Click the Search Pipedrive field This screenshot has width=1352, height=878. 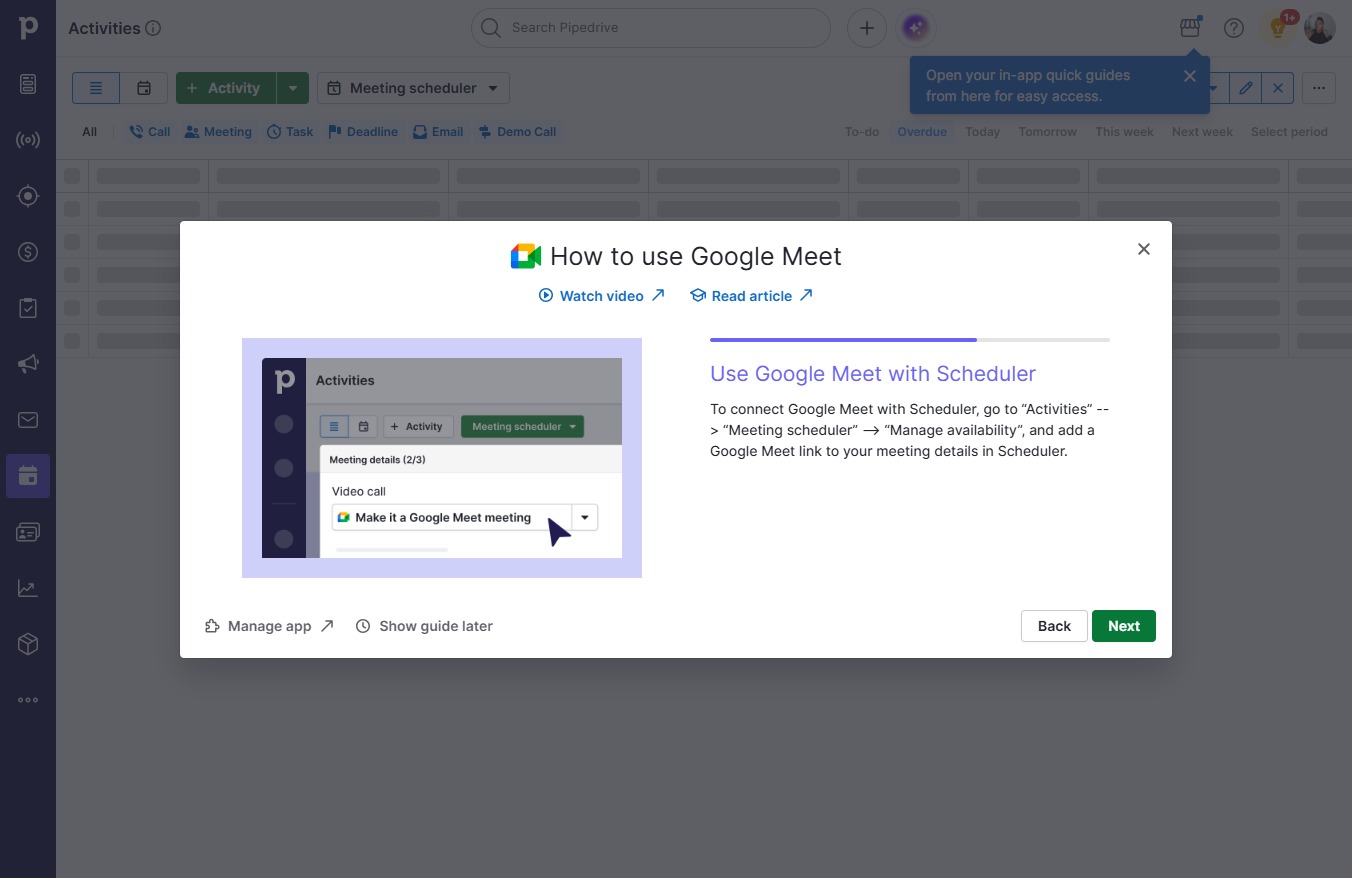(x=651, y=28)
